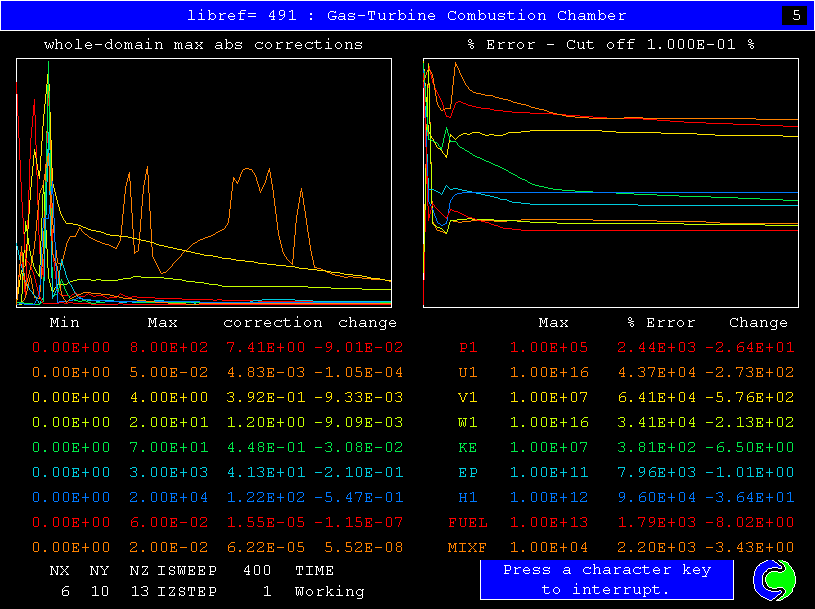815x609 pixels.
Task: Click KE % Error value 3.81E+02
Action: (x=656, y=447)
